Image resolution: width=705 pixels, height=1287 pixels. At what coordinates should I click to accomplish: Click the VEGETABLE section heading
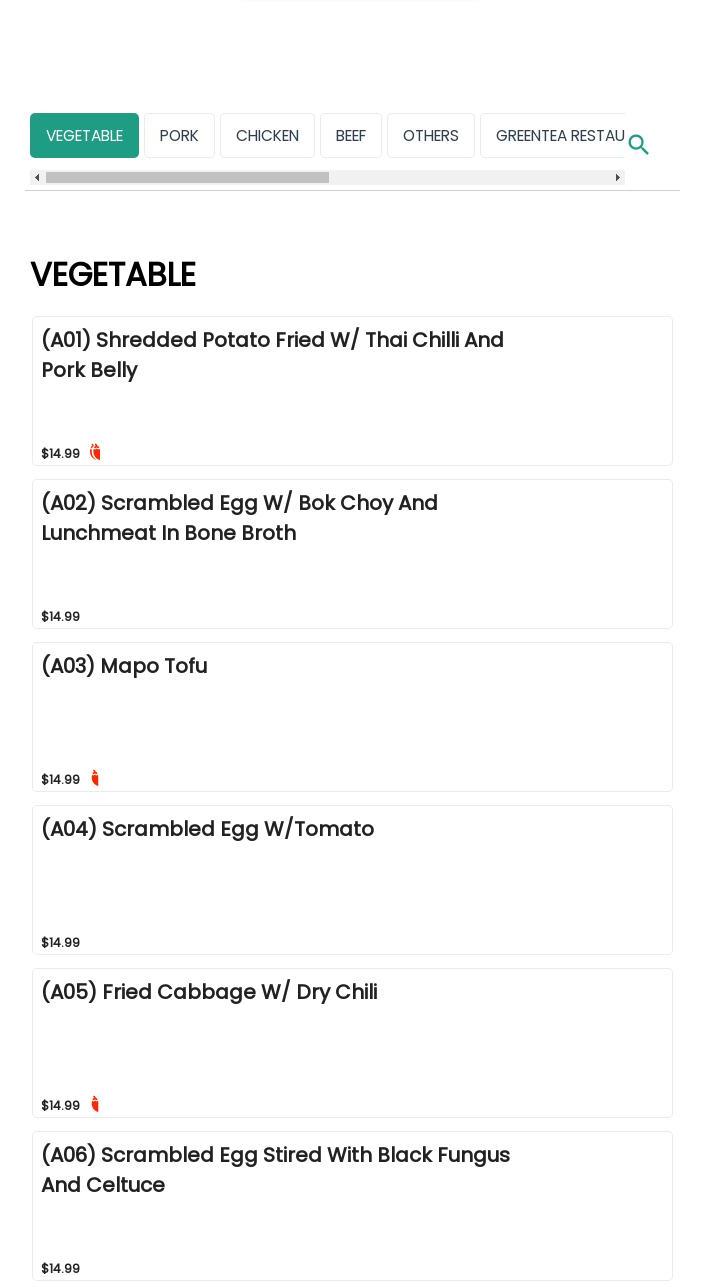(x=113, y=275)
